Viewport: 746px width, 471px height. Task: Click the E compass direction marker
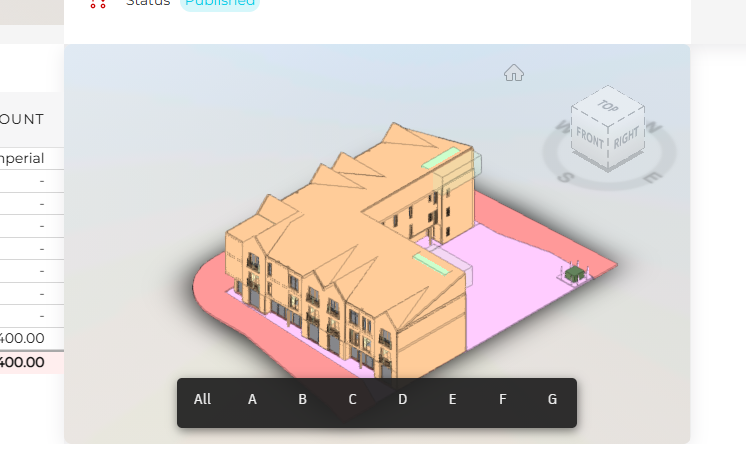pos(652,177)
